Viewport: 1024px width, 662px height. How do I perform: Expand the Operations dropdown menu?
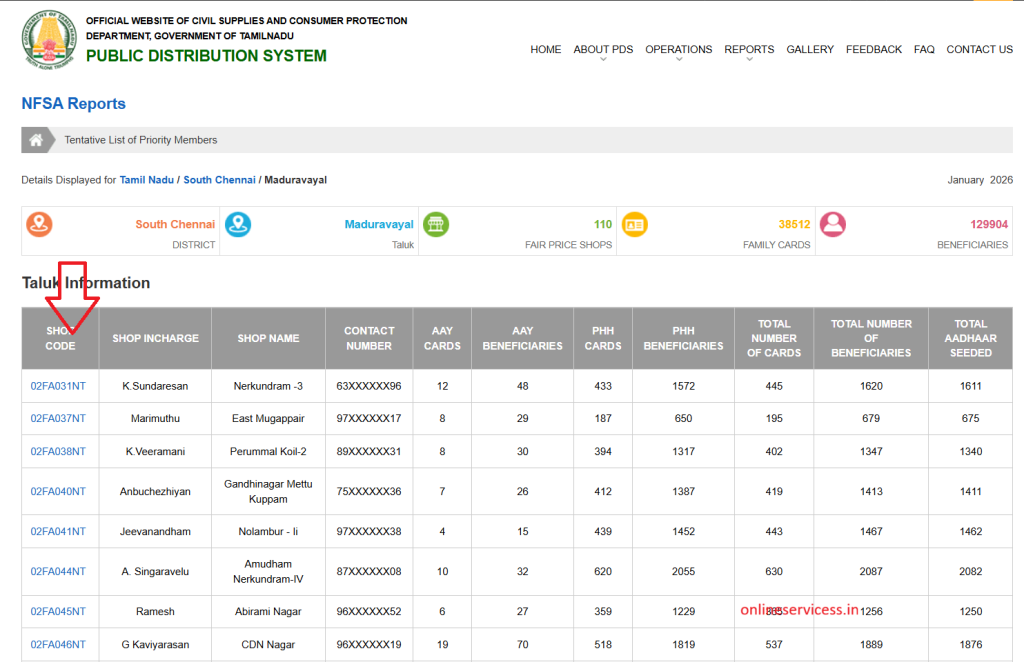pos(678,50)
